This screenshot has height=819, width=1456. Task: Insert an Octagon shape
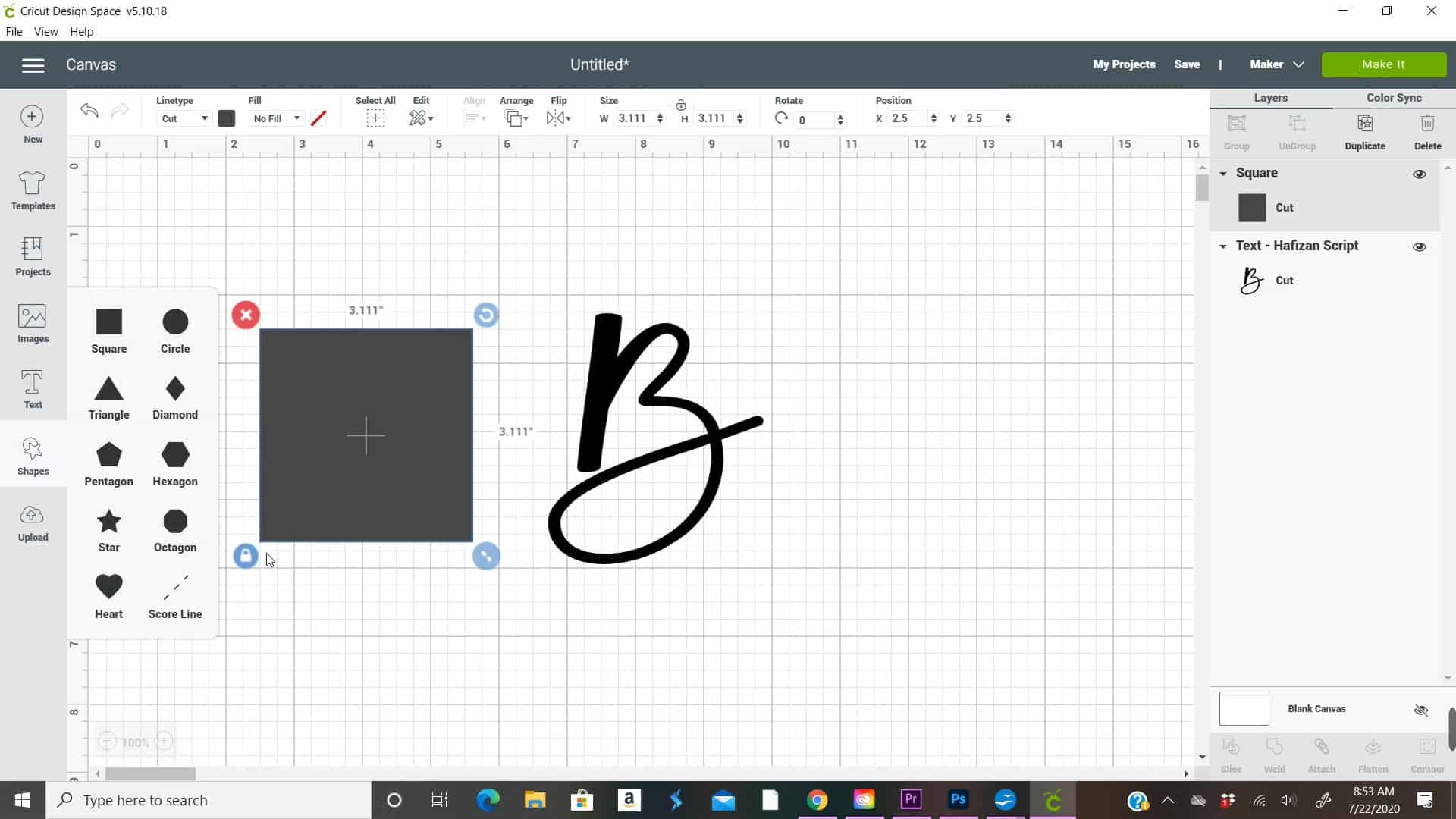175,530
